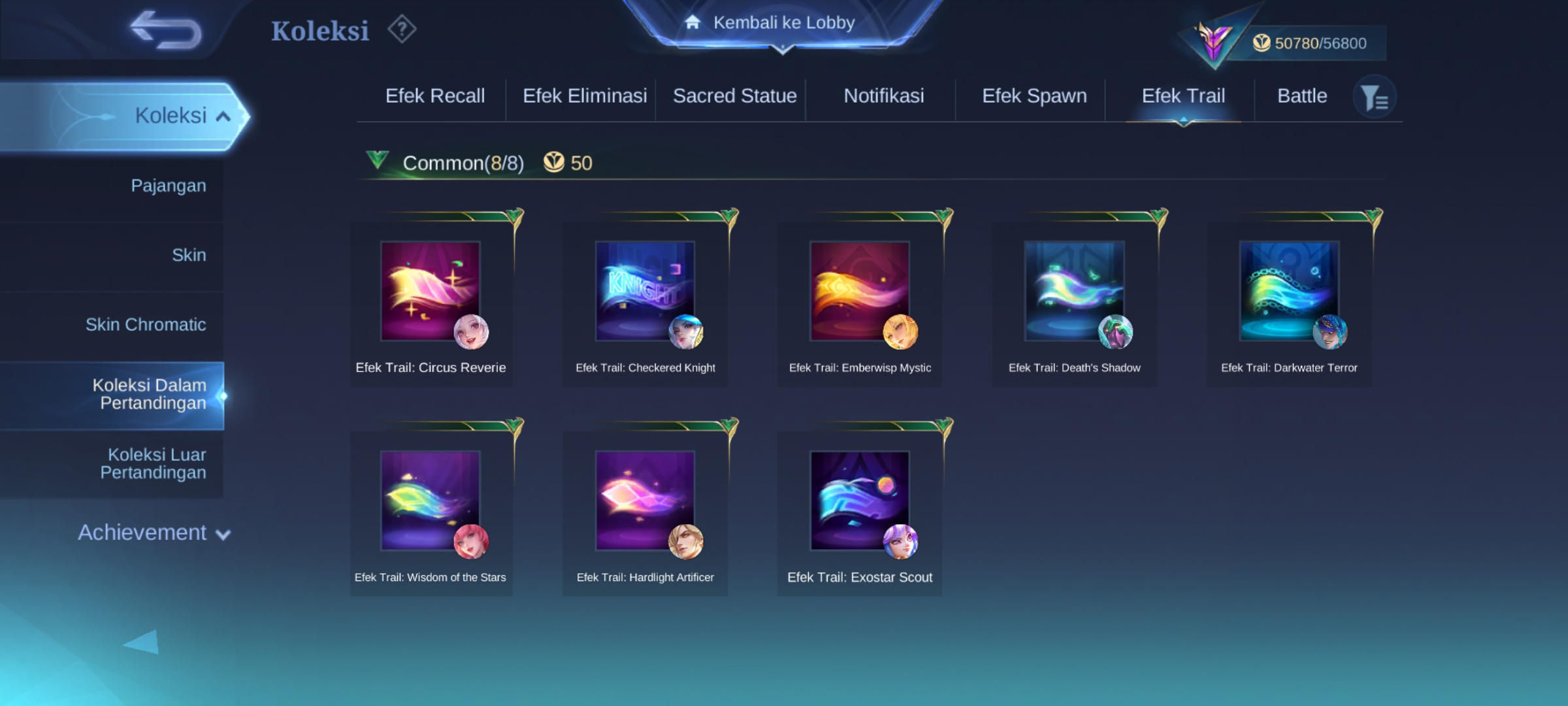This screenshot has width=1568, height=706.
Task: Click hero avatar on Darkwater Terror
Action: pyautogui.click(x=1330, y=332)
